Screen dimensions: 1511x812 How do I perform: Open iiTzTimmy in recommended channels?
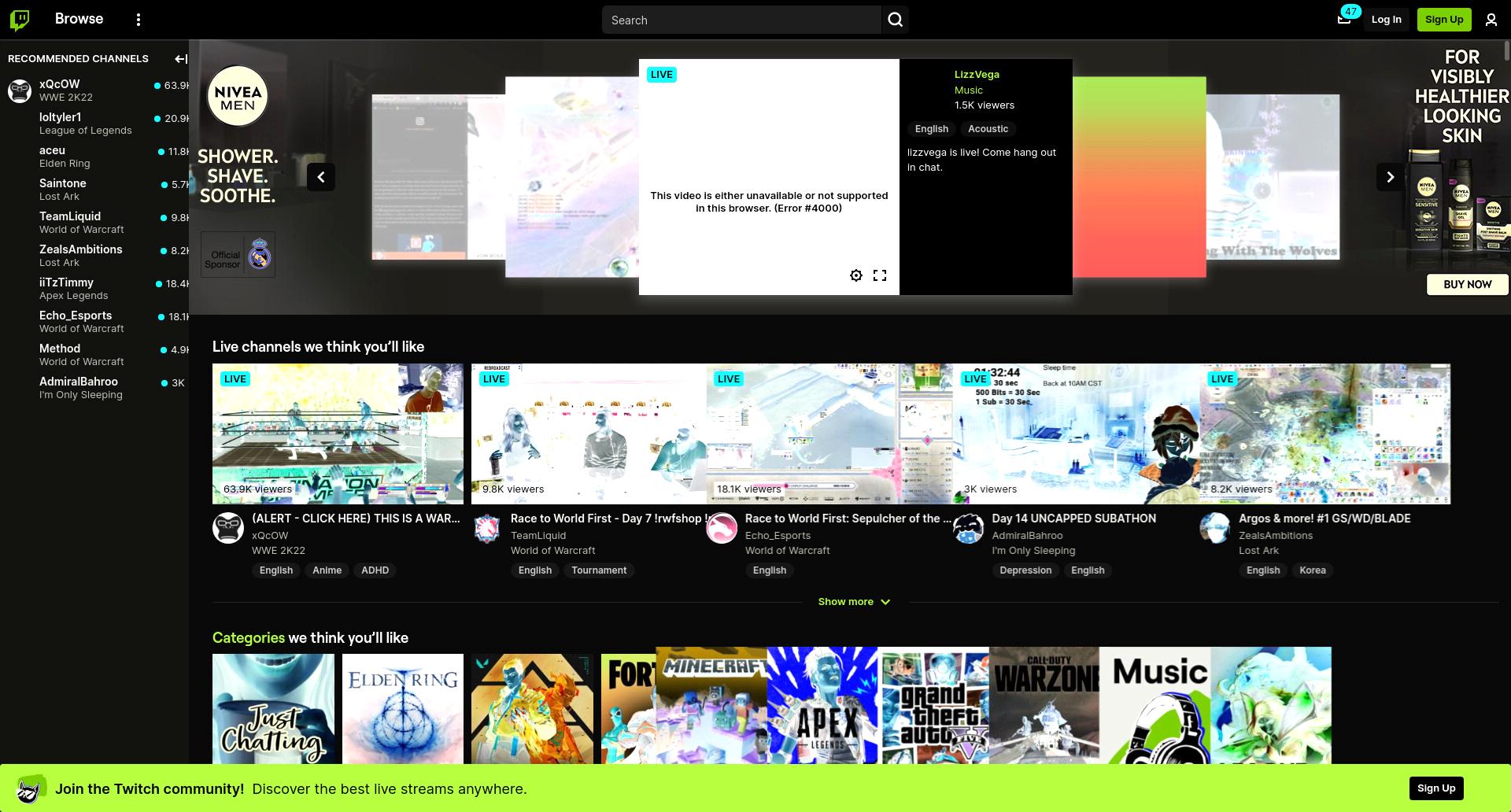[x=94, y=289]
